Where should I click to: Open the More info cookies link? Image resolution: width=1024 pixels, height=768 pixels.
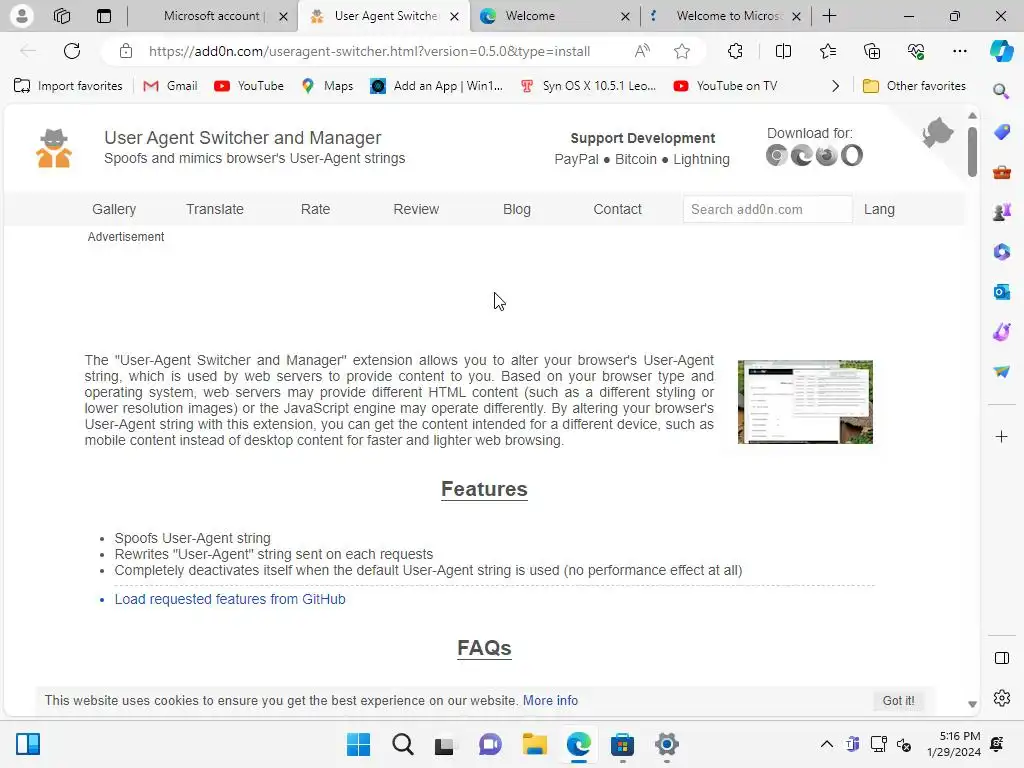pyautogui.click(x=551, y=700)
